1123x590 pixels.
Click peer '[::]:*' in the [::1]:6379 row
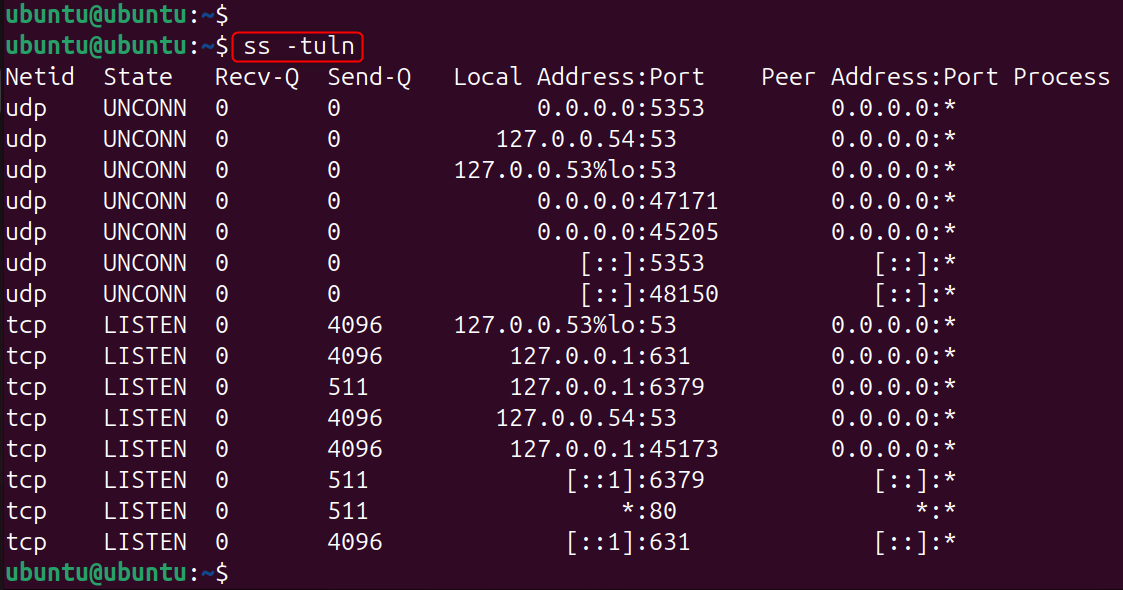pyautogui.click(x=915, y=480)
